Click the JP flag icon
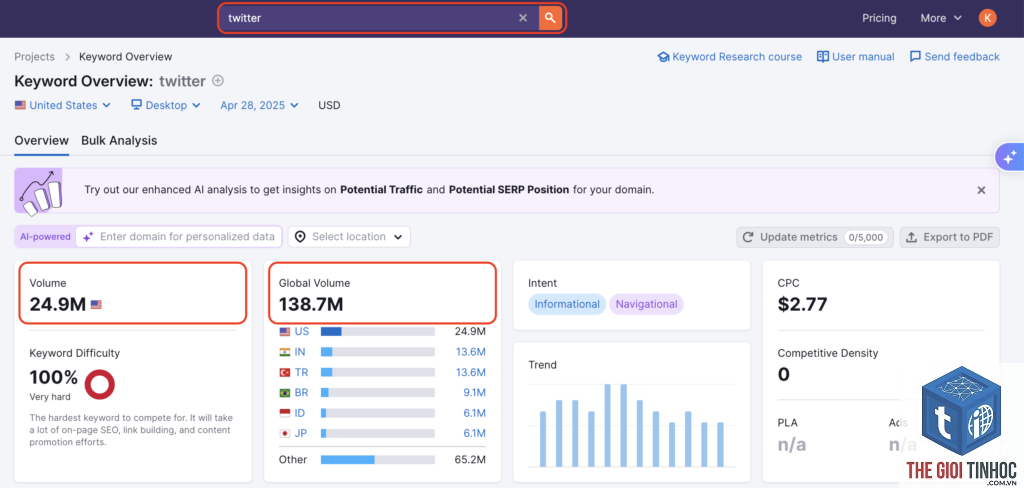1024x488 pixels. [x=285, y=433]
